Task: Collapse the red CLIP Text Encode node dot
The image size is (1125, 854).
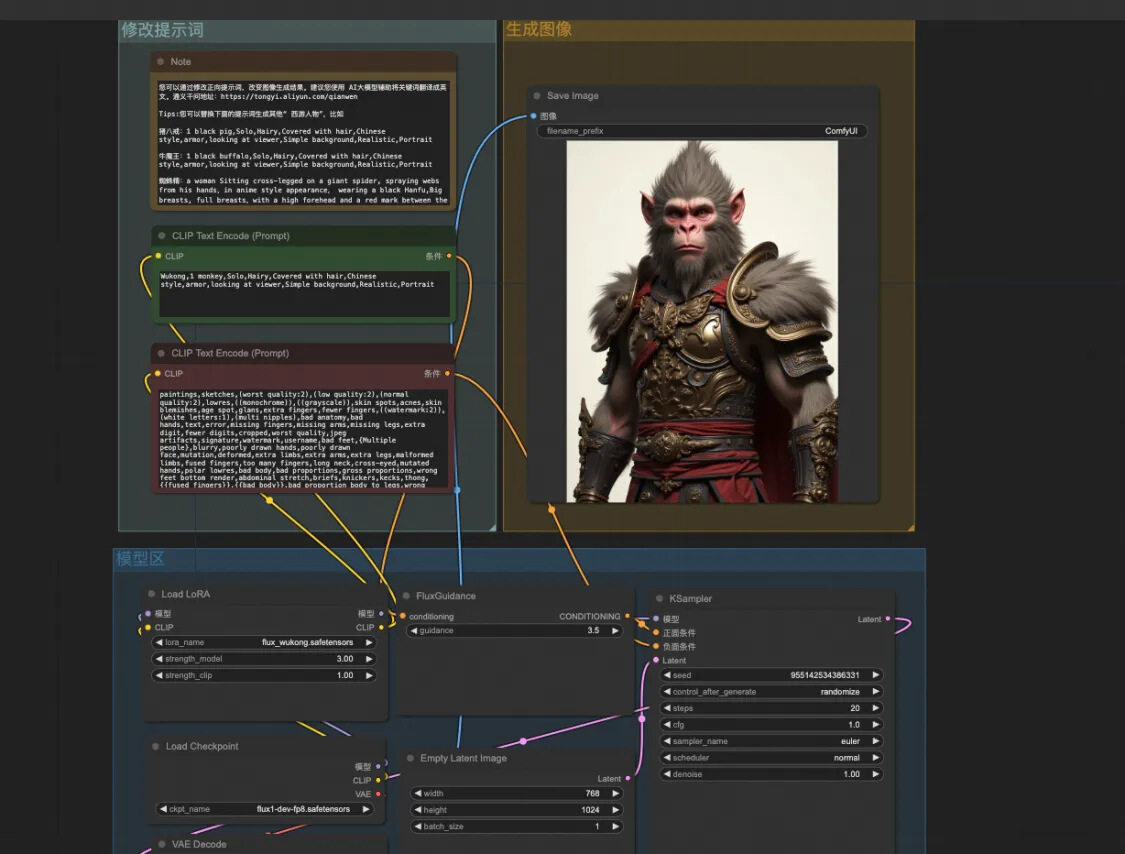Action: click(x=161, y=353)
